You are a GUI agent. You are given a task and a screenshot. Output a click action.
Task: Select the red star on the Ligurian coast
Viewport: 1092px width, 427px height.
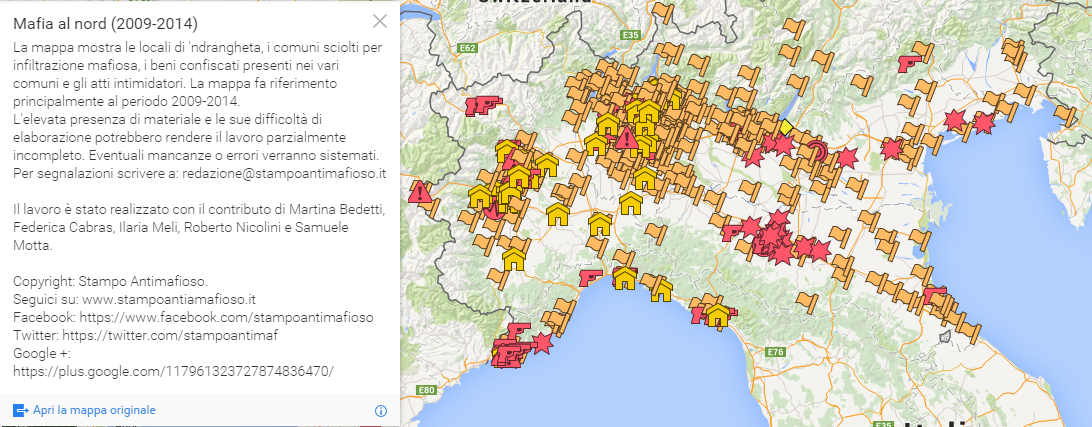(x=541, y=343)
